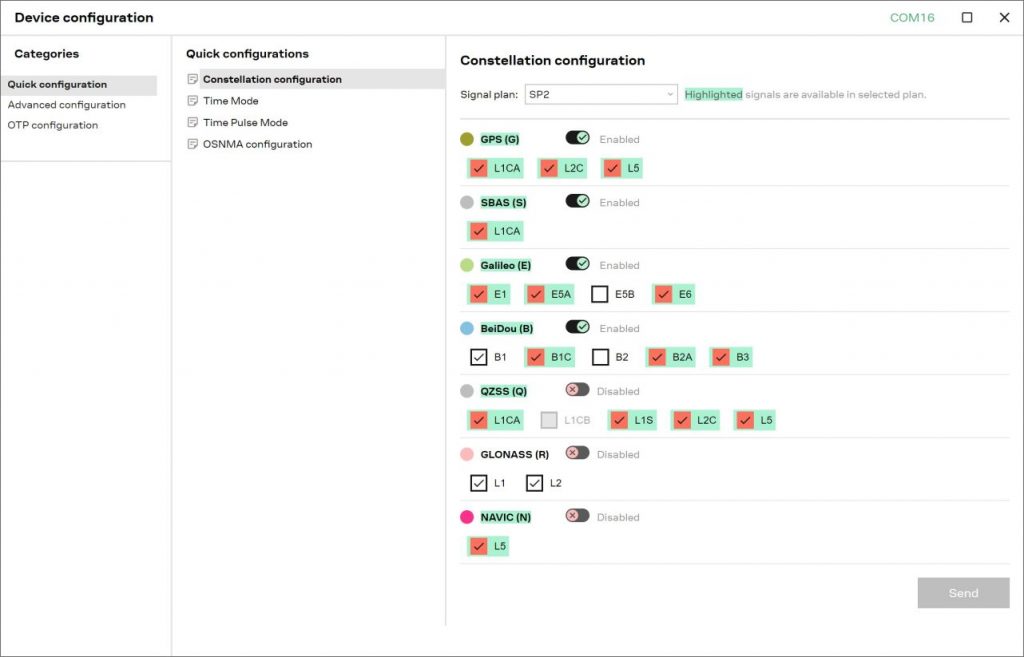This screenshot has width=1024, height=657.
Task: Open OTP configuration category
Action: point(53,126)
